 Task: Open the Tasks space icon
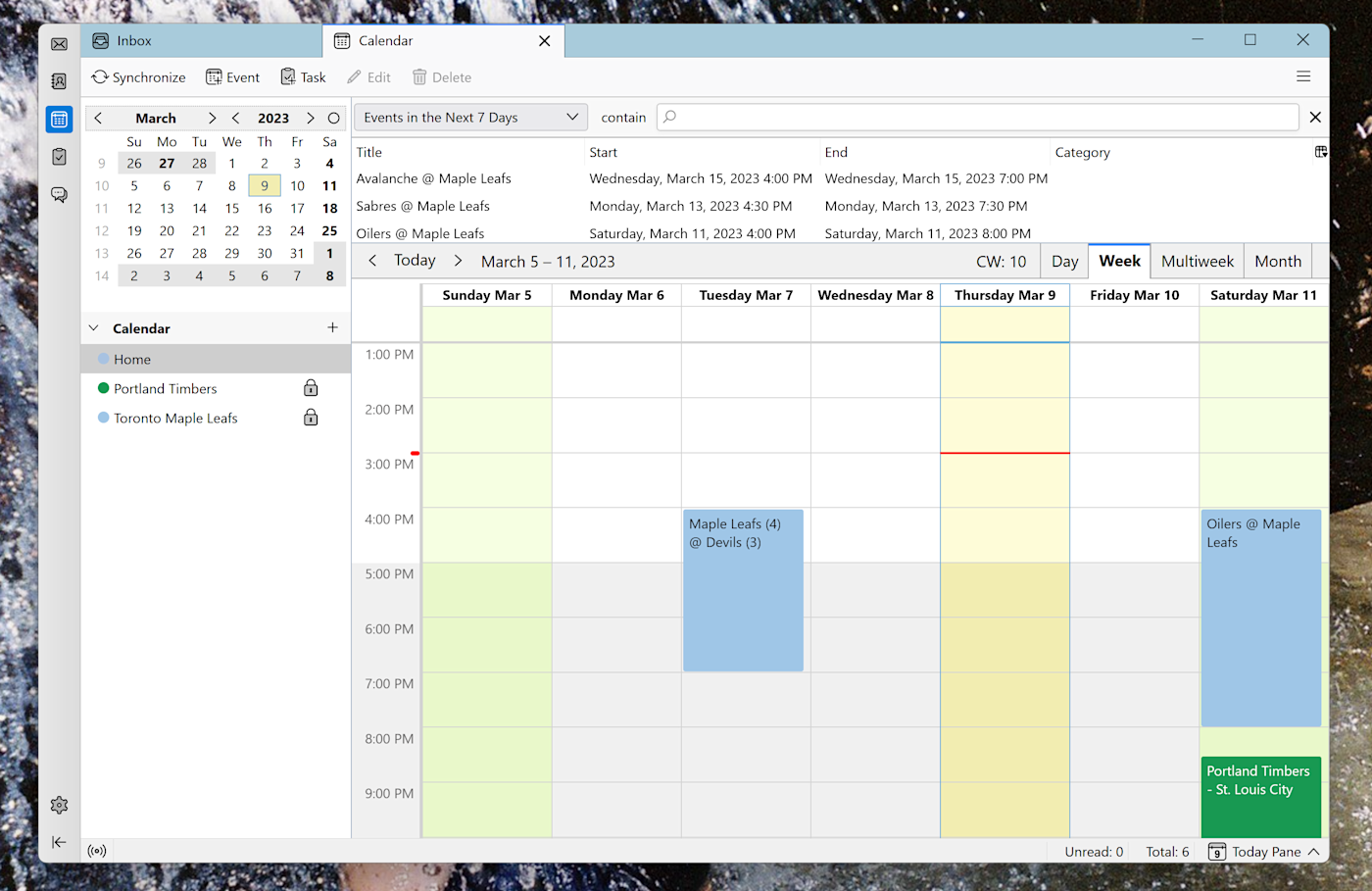pos(59,157)
